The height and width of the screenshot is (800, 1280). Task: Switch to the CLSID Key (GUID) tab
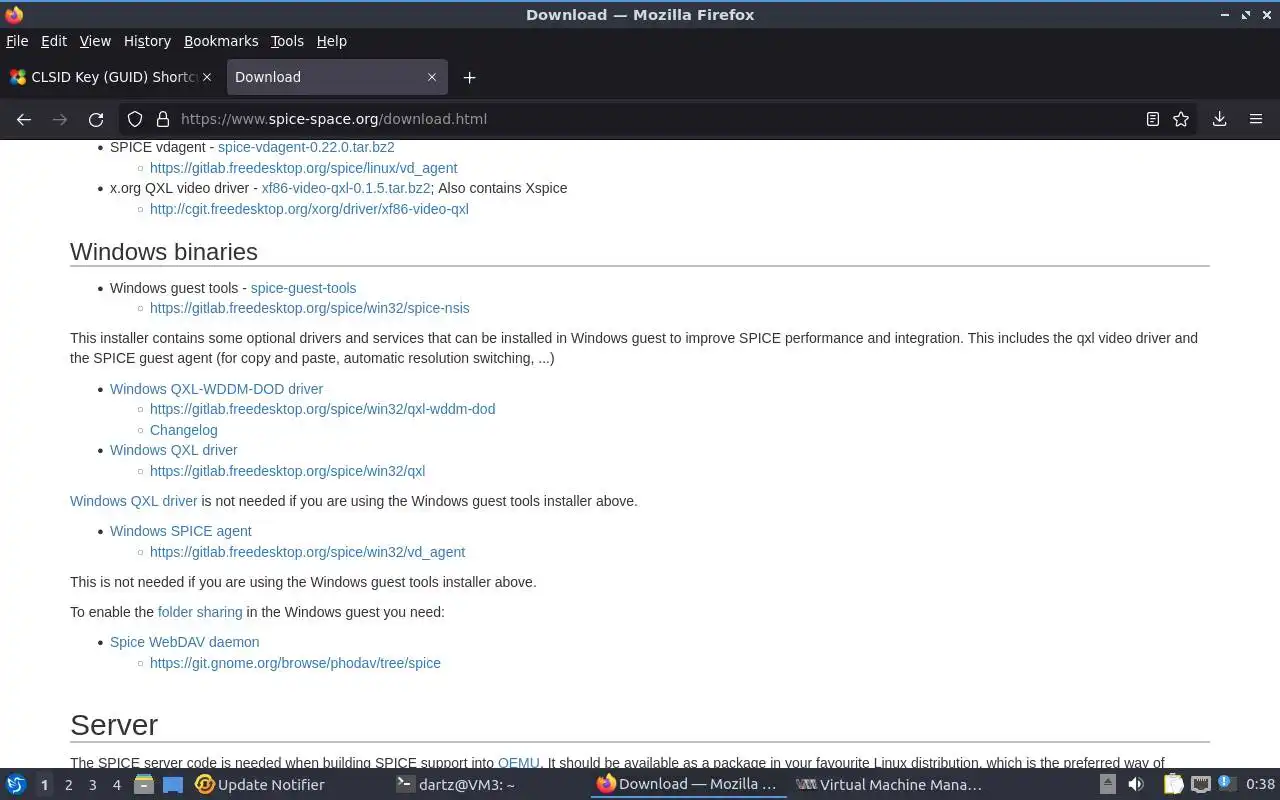pos(112,77)
